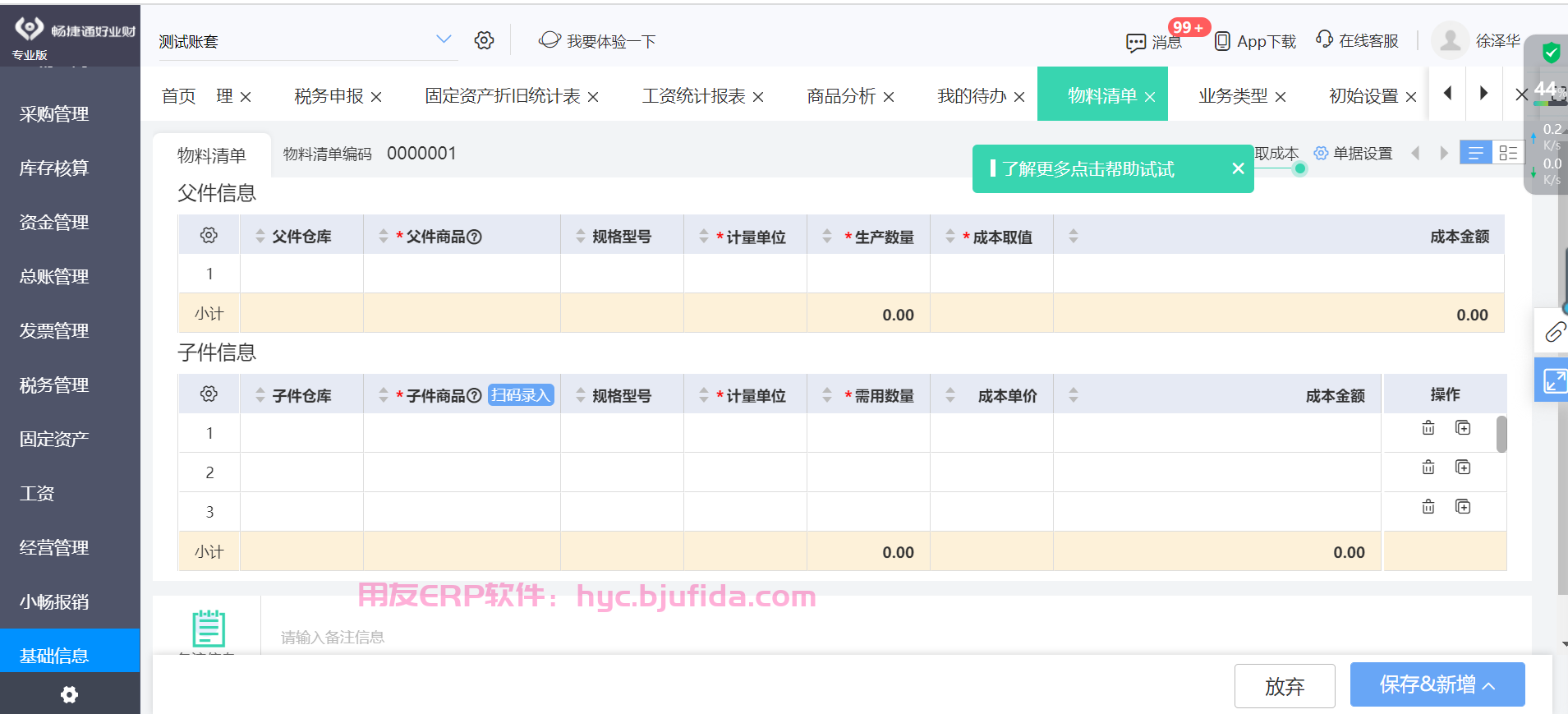Screen dimensions: 1568x714
Task: Open 父件信息 table column settings gear
Action: tap(209, 236)
